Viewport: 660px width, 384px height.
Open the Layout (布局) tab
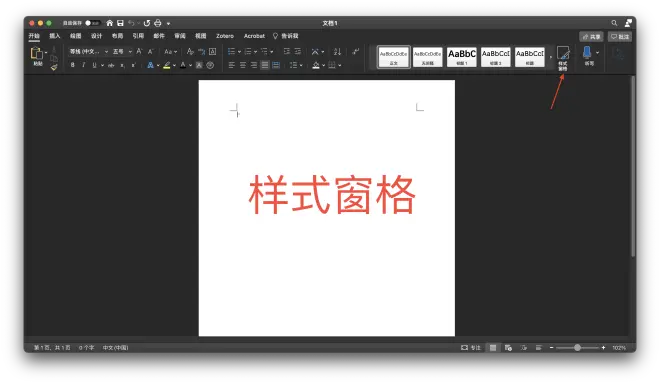click(x=117, y=36)
